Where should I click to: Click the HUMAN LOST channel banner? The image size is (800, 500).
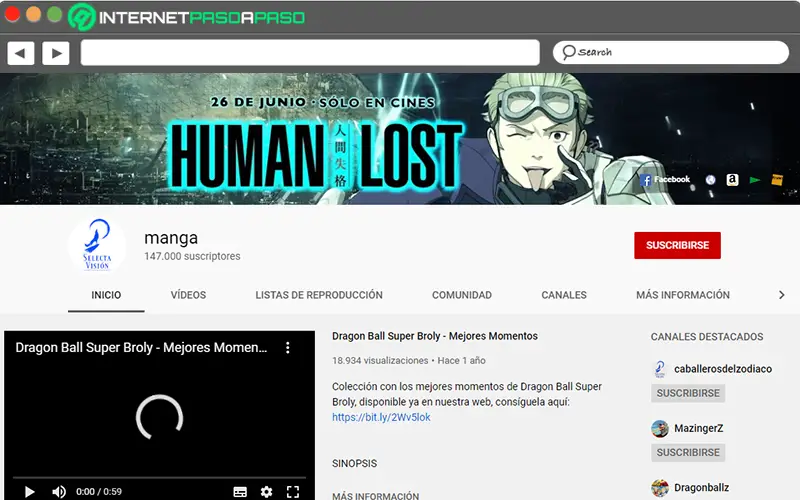pyautogui.click(x=400, y=139)
